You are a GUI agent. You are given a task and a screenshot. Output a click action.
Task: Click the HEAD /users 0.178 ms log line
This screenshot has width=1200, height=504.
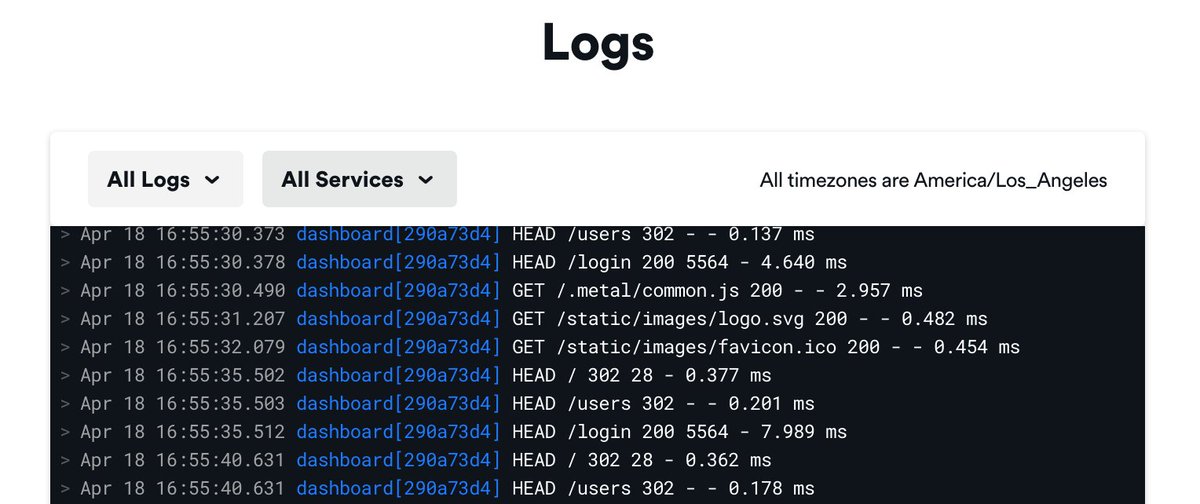point(437,489)
